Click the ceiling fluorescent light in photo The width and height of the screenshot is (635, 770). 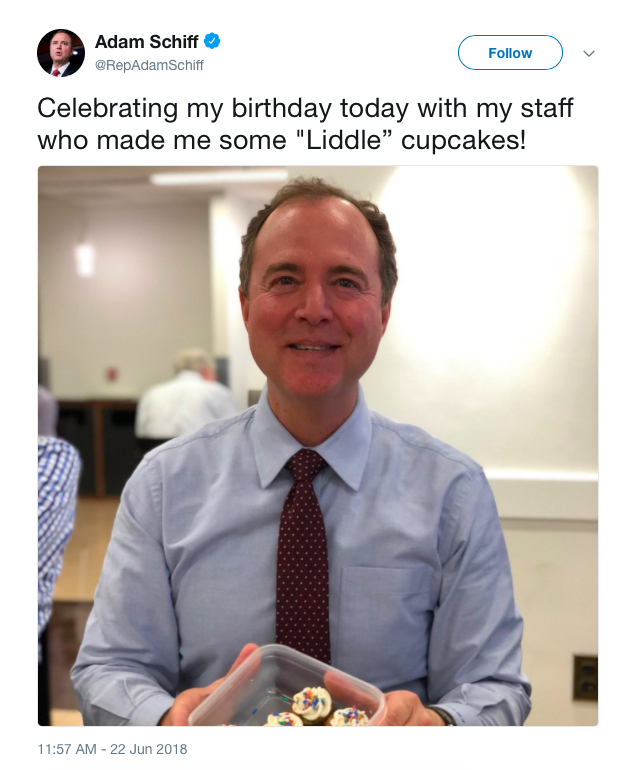click(219, 177)
